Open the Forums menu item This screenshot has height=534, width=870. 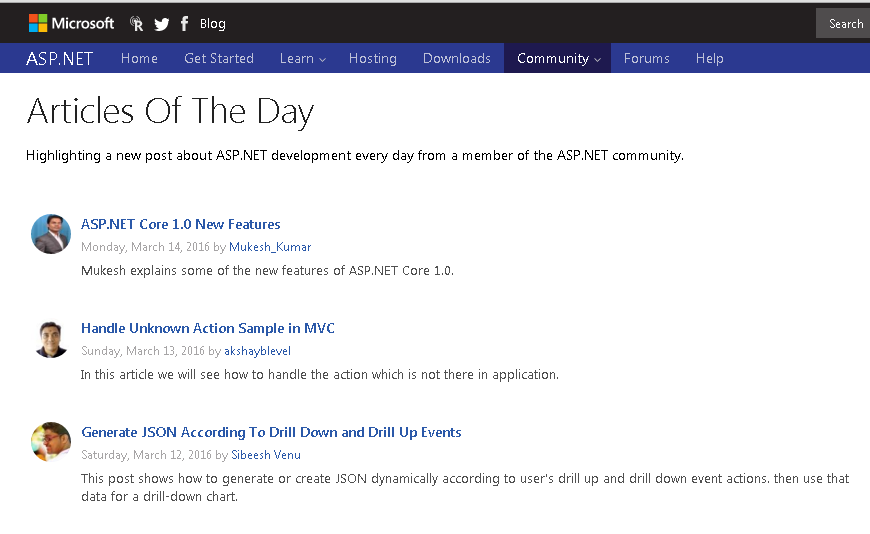coord(646,58)
